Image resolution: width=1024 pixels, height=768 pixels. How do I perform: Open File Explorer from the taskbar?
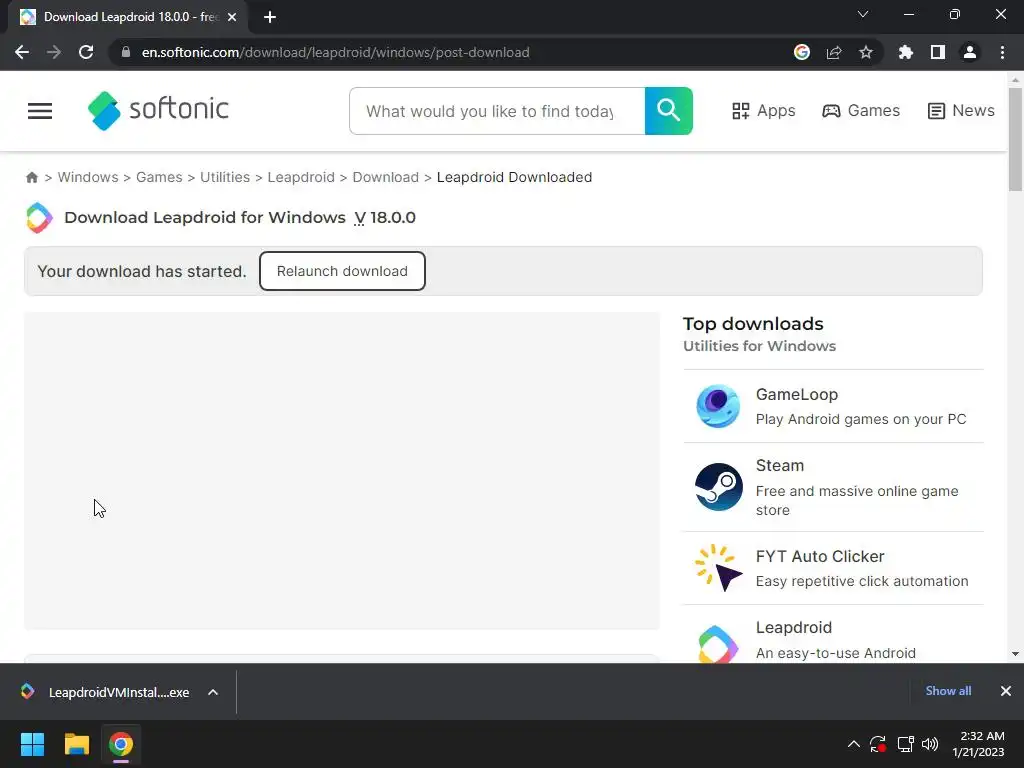pos(76,744)
